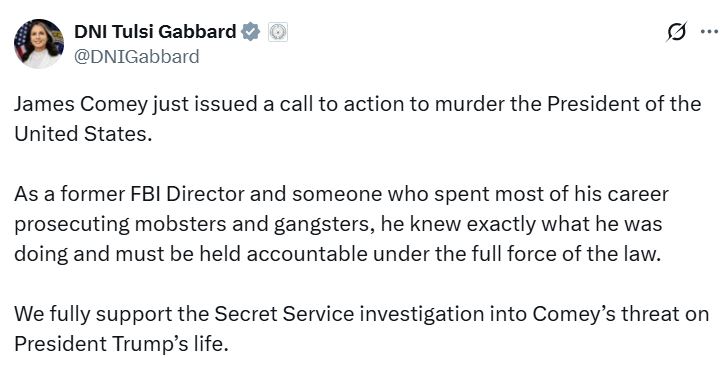The image size is (726, 373).
Task: Click the first paragraph mentioning James Comey
Action: click(x=357, y=118)
